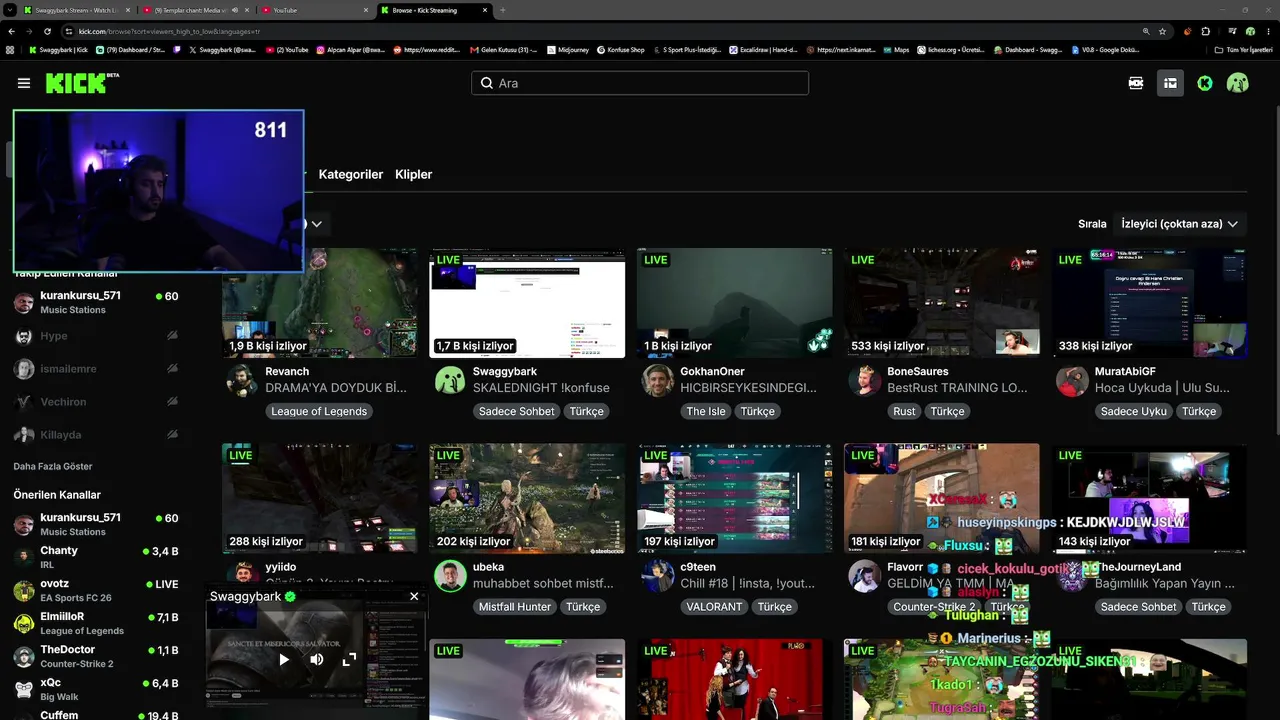Open the profile avatar menu

(x=1238, y=83)
